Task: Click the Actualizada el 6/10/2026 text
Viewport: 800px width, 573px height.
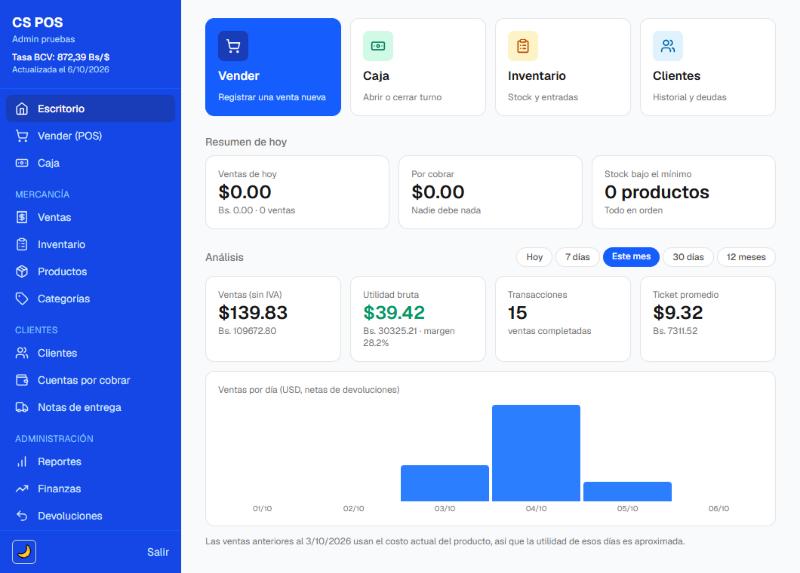Action: (x=61, y=70)
